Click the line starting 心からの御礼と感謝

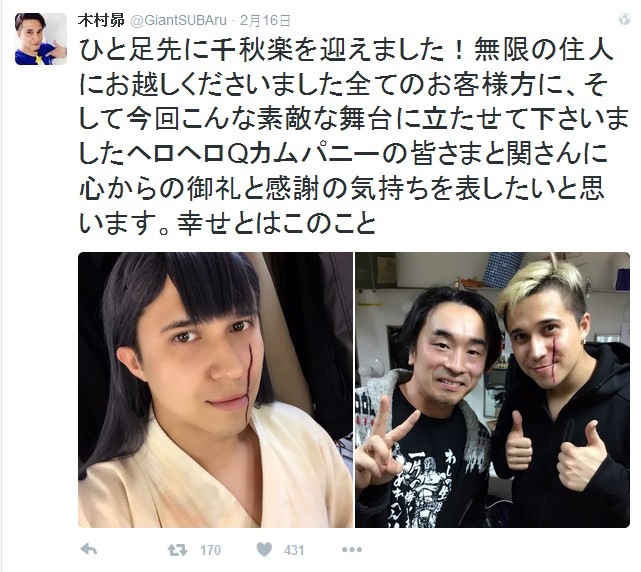pyautogui.click(x=341, y=189)
